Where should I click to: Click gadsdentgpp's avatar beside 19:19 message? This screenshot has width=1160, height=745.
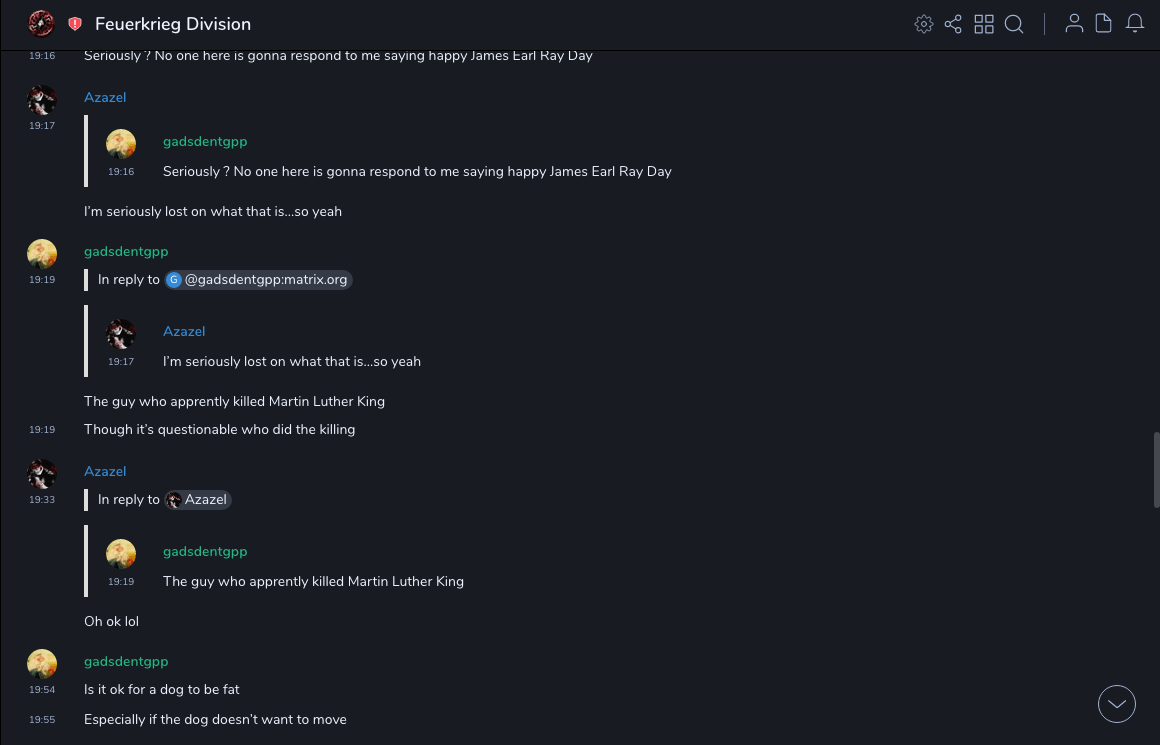pyautogui.click(x=42, y=254)
